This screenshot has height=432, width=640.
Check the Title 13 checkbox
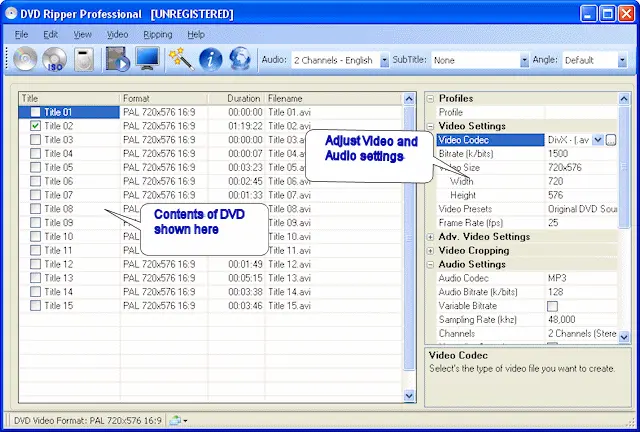(36, 278)
